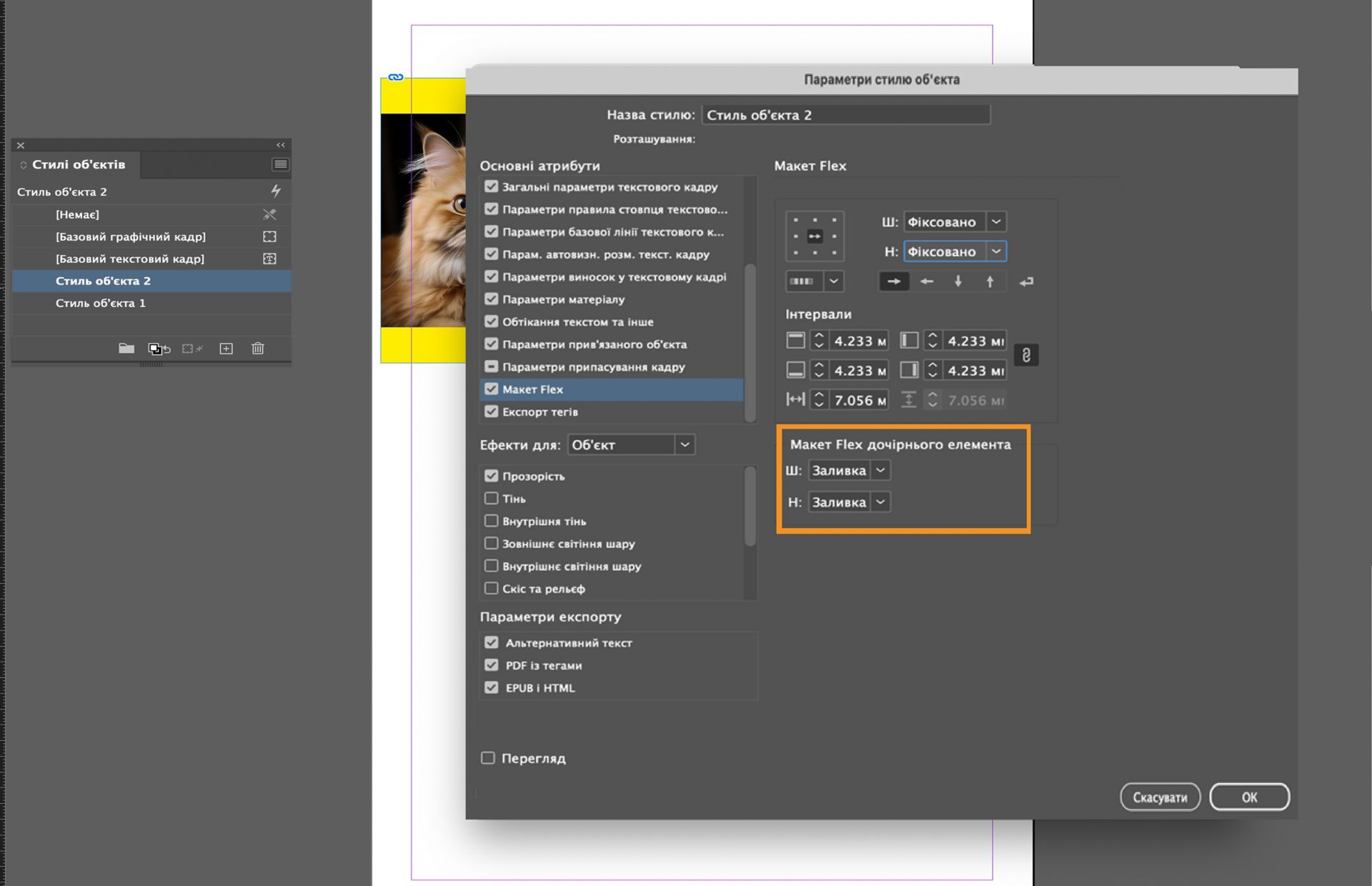The height and width of the screenshot is (886, 1372).
Task: Uncheck PDF із тегами export option
Action: [491, 665]
